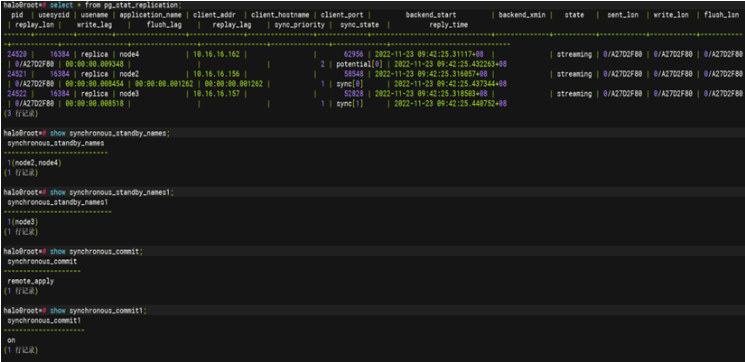Click client port value 52828
This screenshot has height=362, width=745.
pos(354,94)
